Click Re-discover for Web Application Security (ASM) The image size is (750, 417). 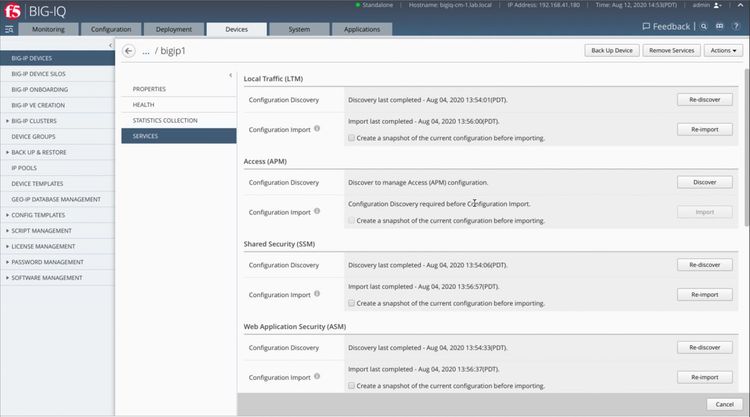[705, 347]
